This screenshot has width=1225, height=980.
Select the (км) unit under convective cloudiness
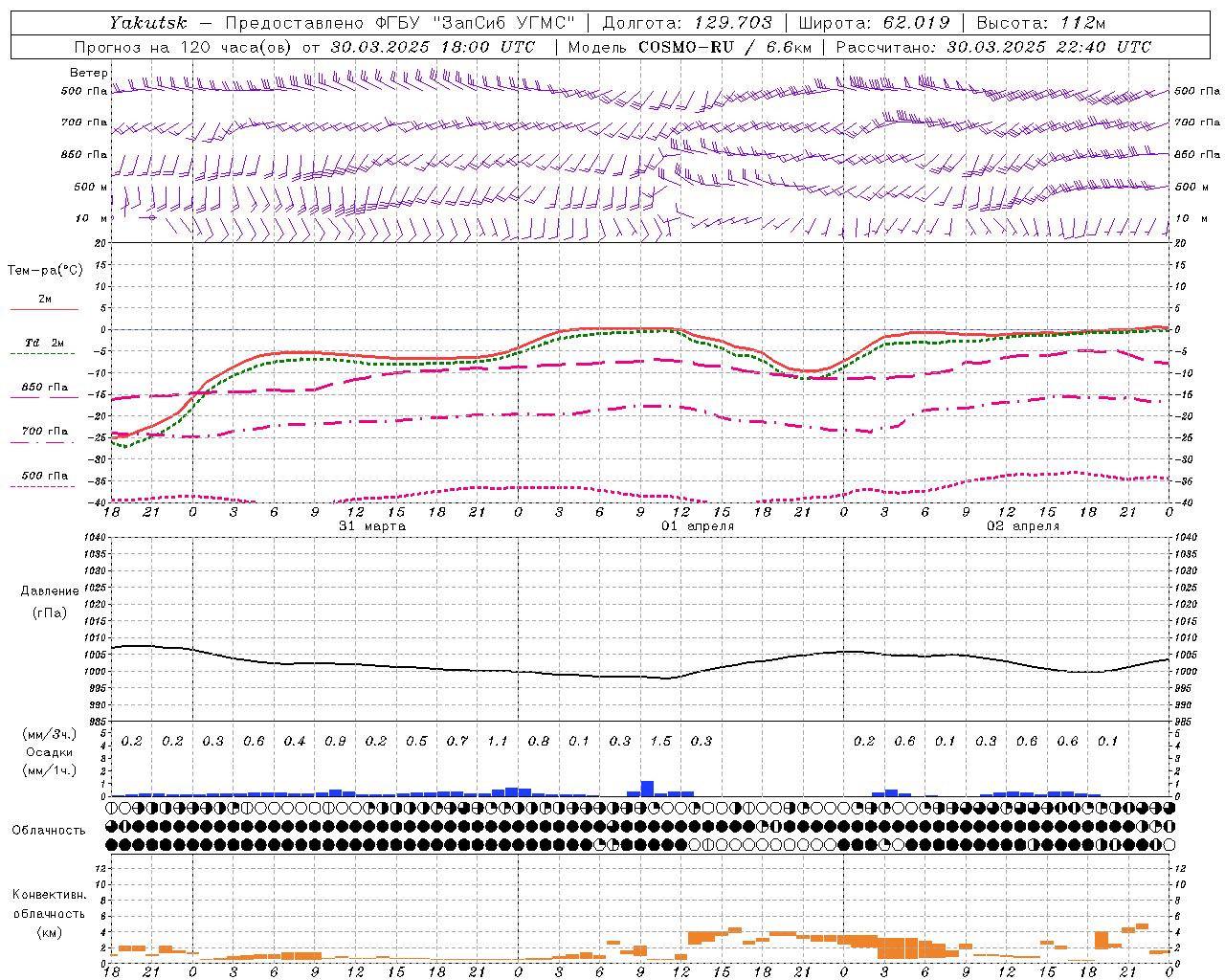50,932
